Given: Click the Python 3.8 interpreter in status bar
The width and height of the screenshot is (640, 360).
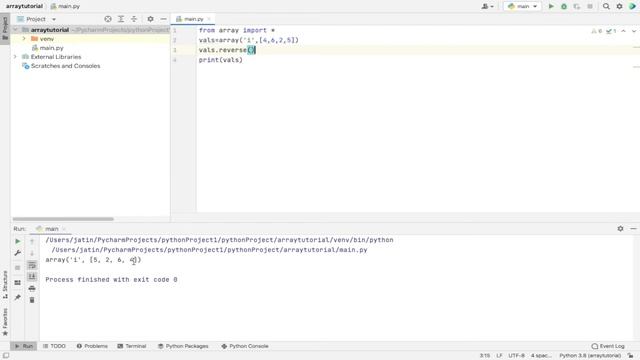Looking at the screenshot, I should [x=590, y=356].
